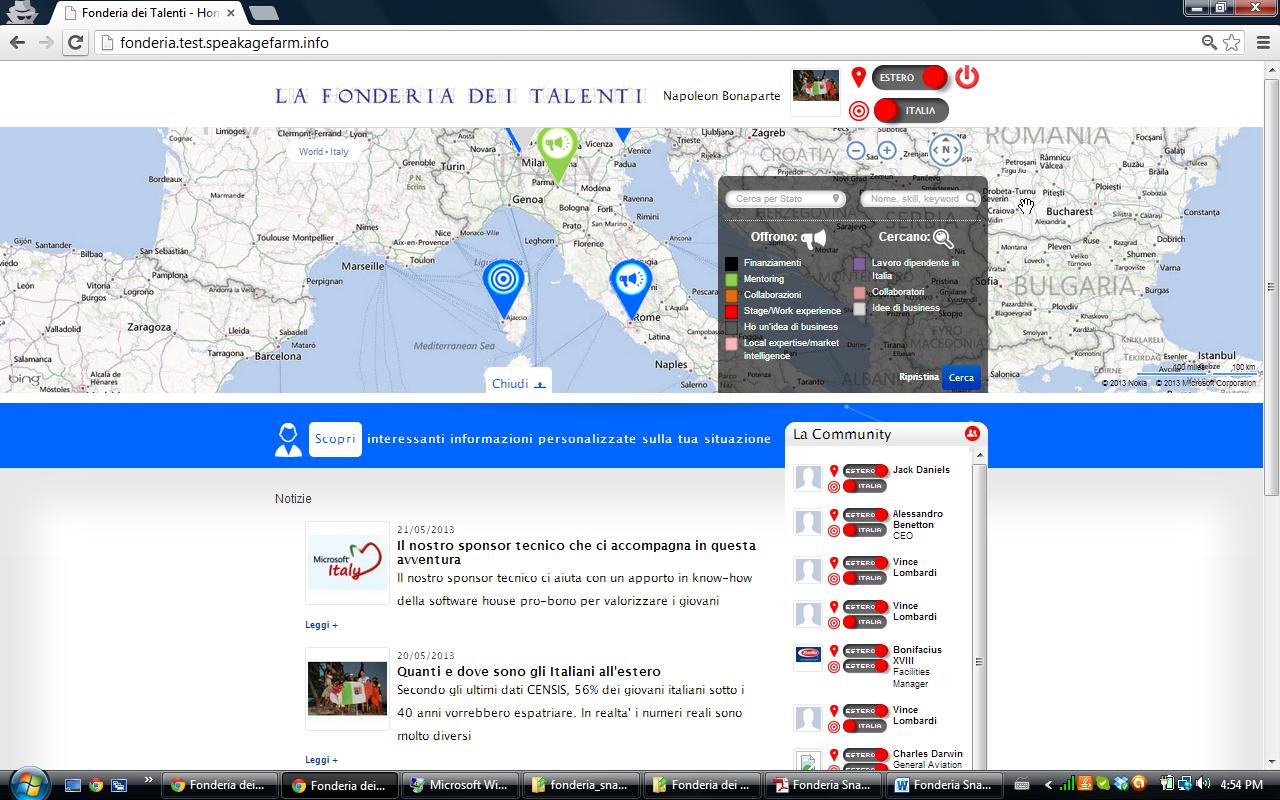Screen dimensions: 1280x800
Task: Open a new browser tab
Action: (x=263, y=13)
